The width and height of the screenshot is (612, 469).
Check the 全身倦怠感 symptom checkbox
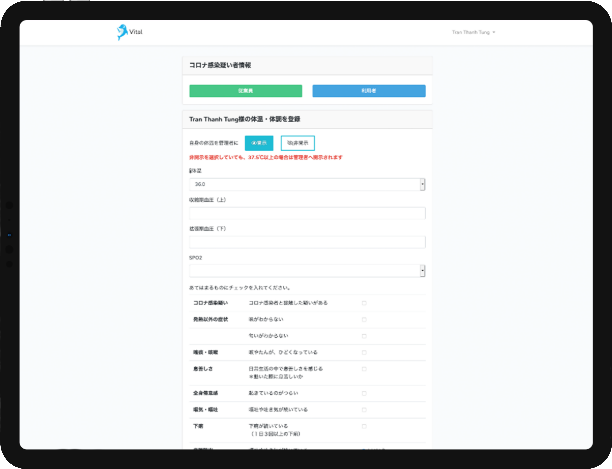pyautogui.click(x=364, y=393)
